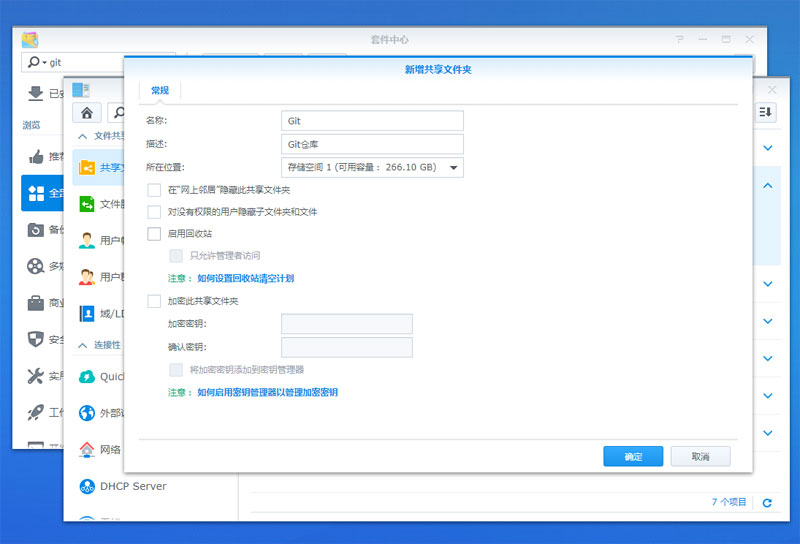Screen dimensions: 800x544
Task: Collapse the 文件共享 section header
Action: coord(80,136)
